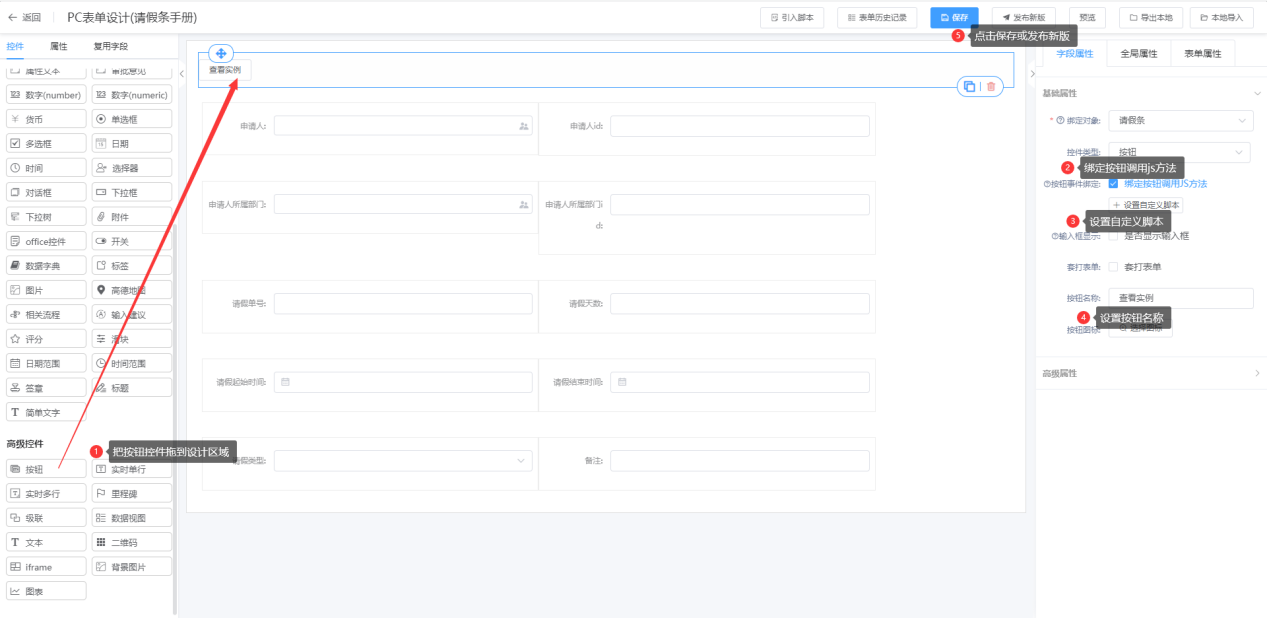Screen dimensions: 1267x618
Task: Select the 下拉框 control
Action: tap(132, 192)
